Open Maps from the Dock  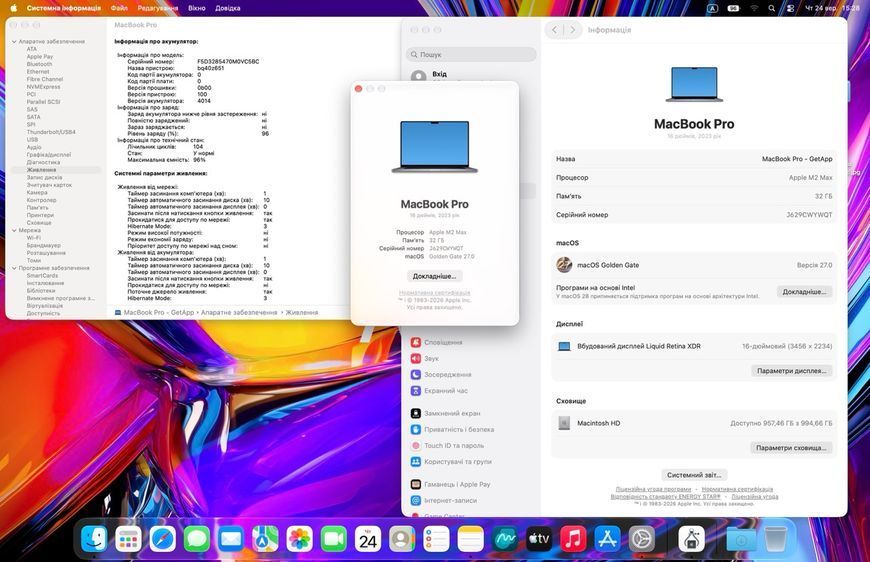click(265, 539)
